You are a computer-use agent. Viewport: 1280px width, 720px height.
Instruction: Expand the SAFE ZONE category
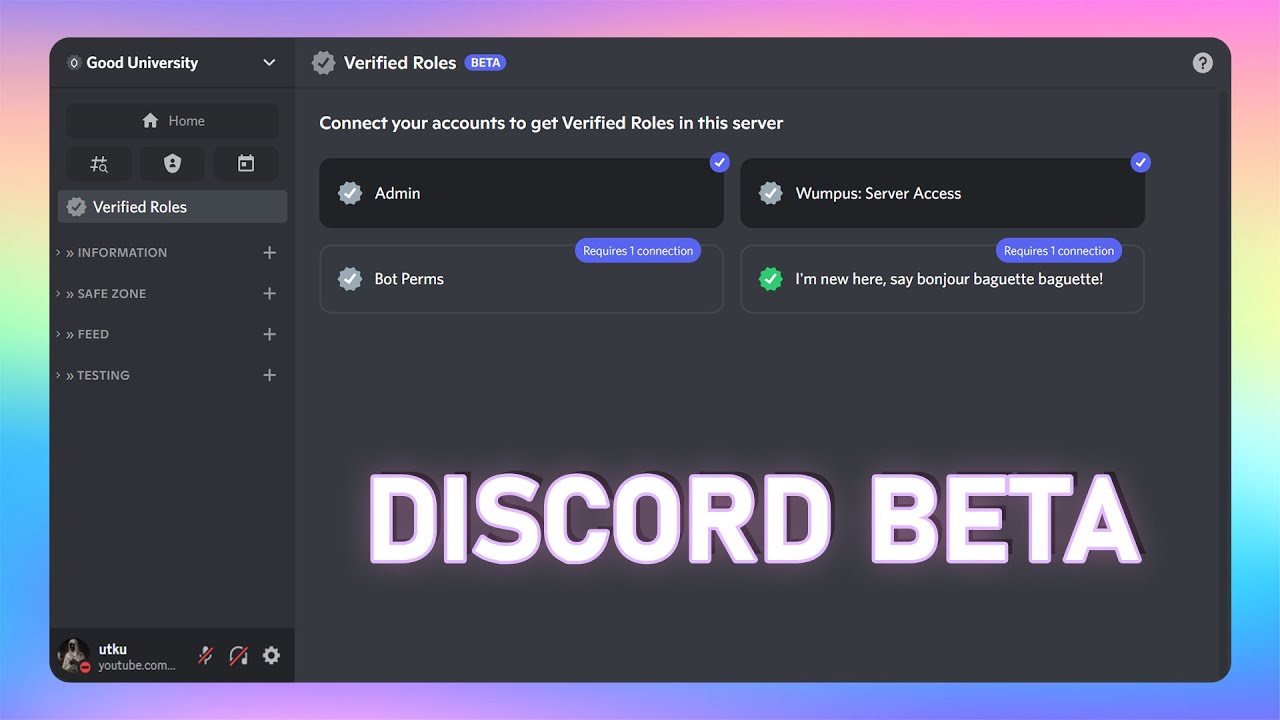coord(102,294)
